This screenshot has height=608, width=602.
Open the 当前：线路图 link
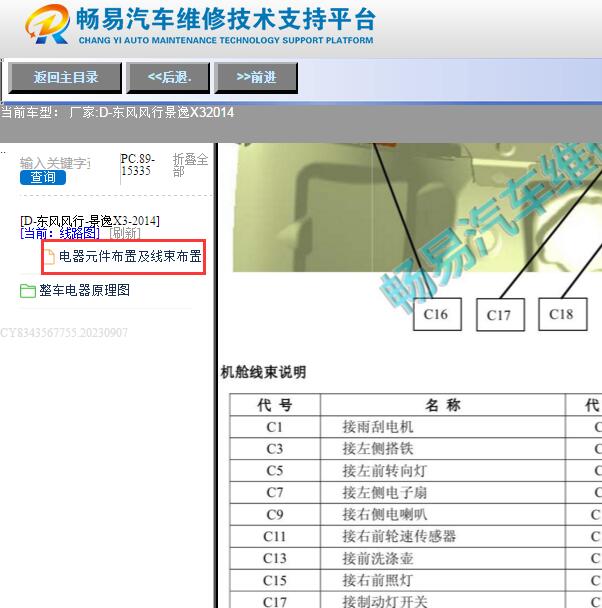(x=60, y=233)
